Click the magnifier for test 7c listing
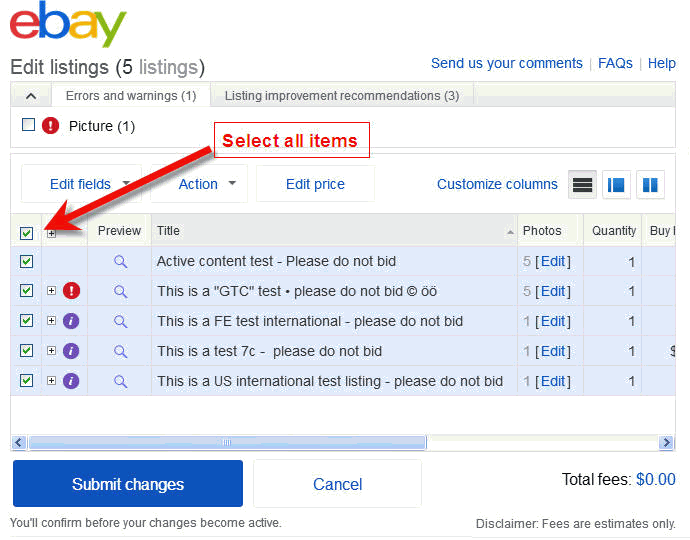 coord(121,351)
